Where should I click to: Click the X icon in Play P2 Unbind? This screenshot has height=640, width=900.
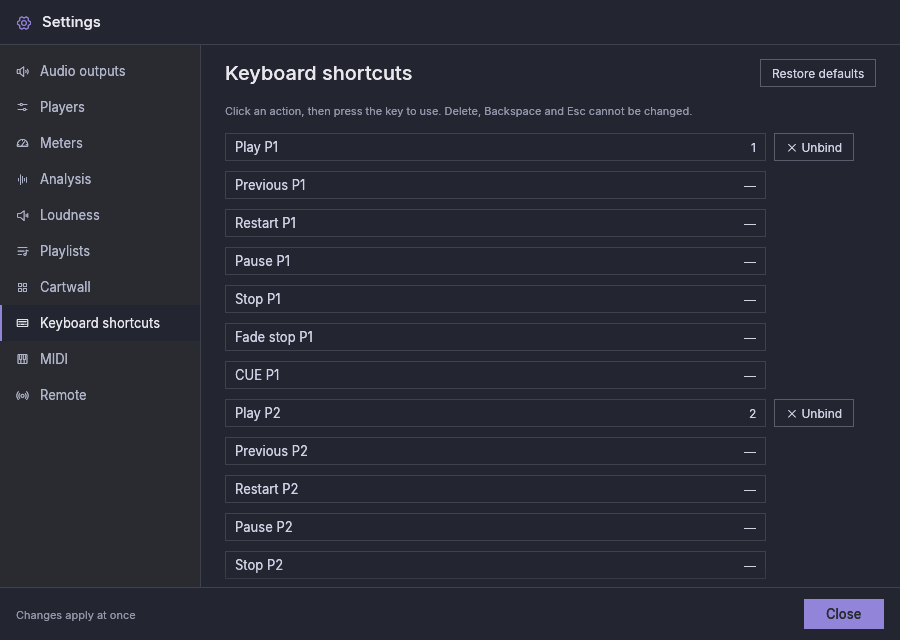[792, 414]
